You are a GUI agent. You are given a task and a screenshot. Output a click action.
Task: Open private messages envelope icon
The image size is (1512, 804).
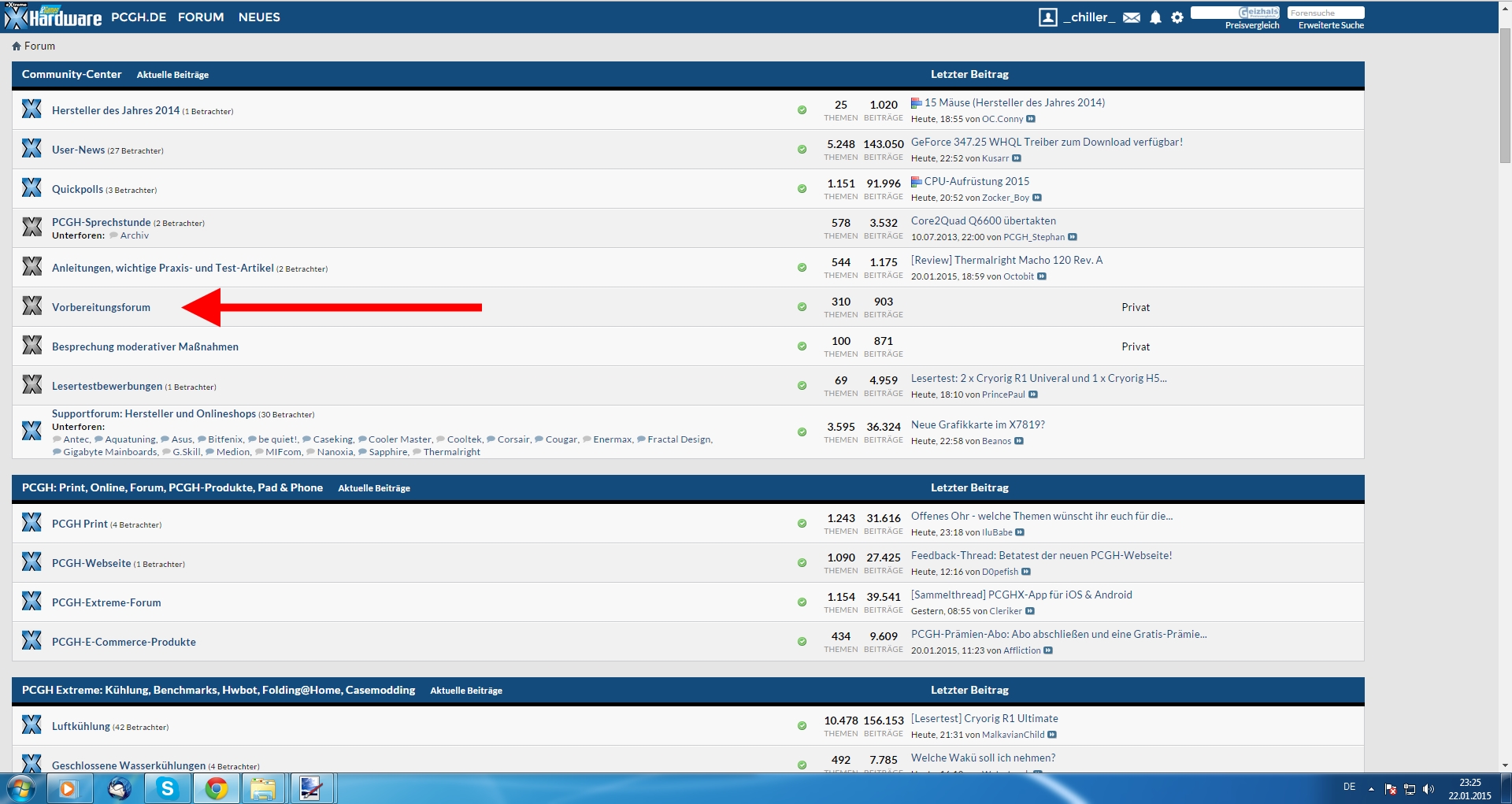[x=1132, y=17]
